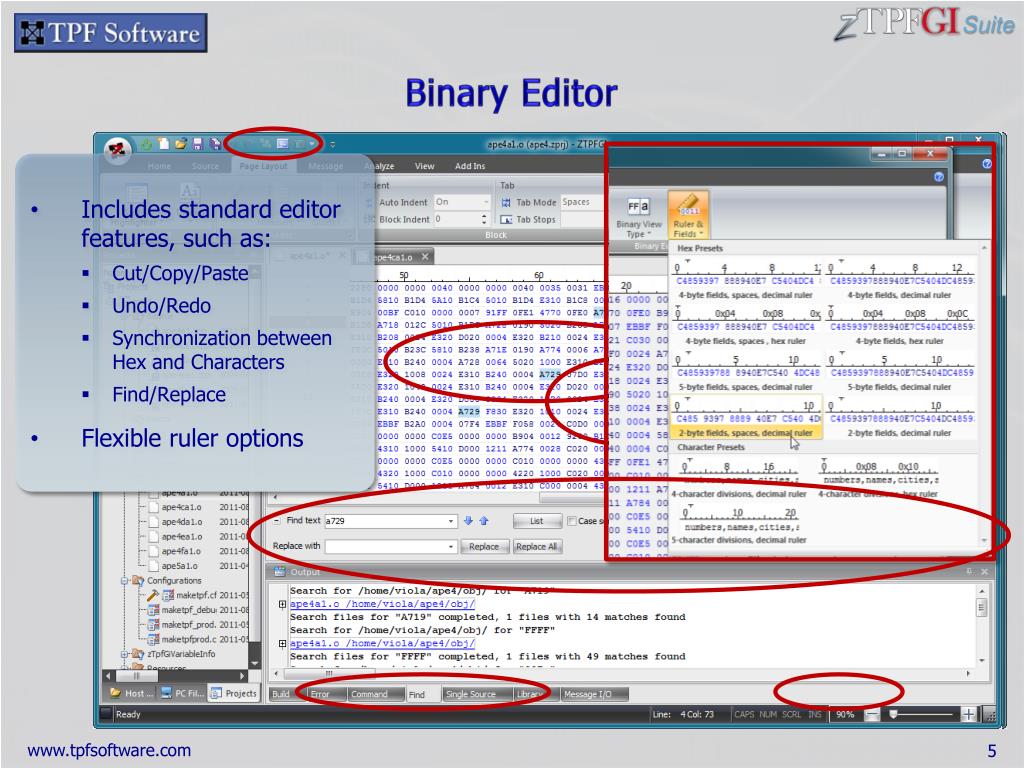Click the List button
This screenshot has height=768, width=1024.
[537, 521]
